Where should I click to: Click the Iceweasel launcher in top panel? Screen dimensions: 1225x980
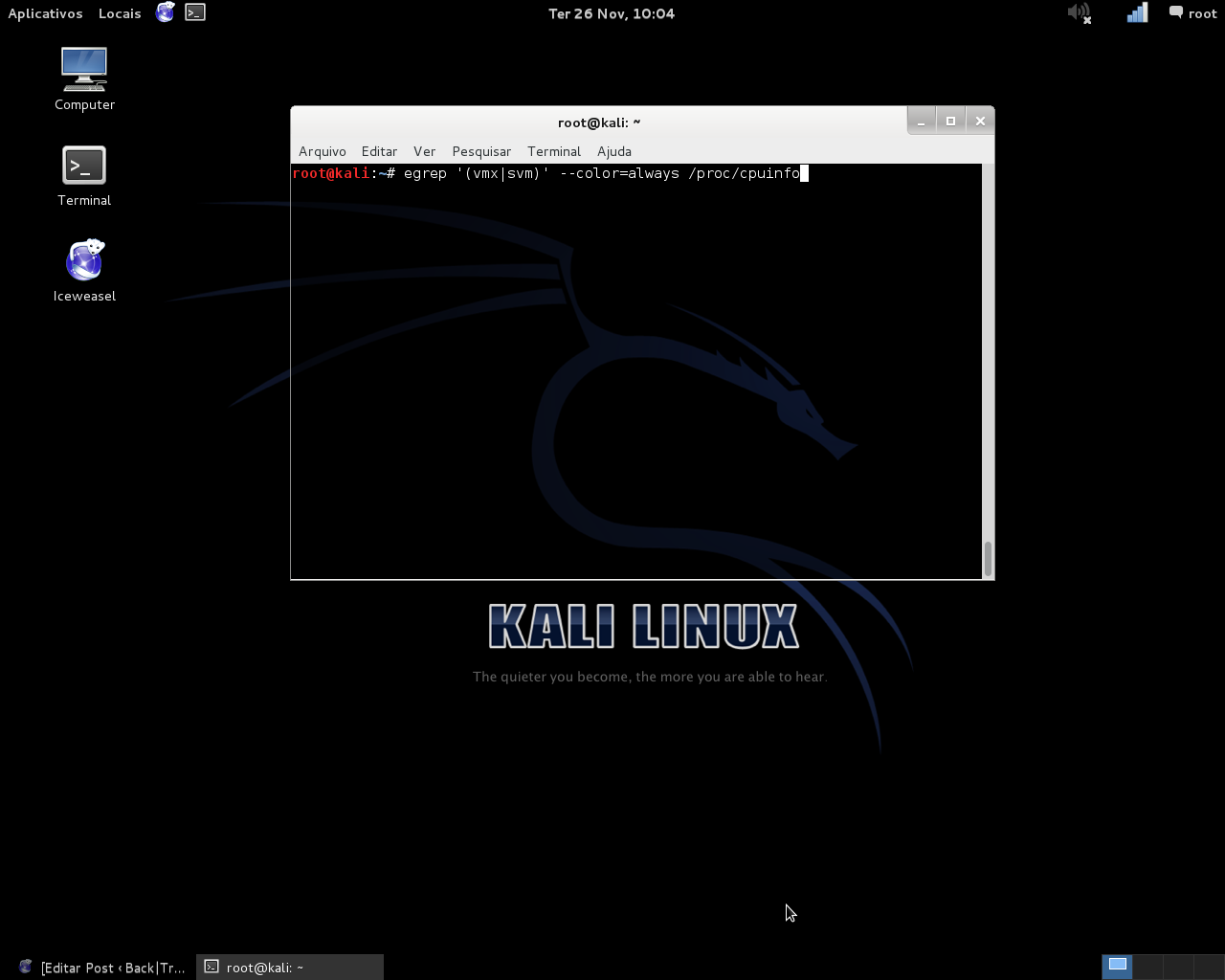pyautogui.click(x=166, y=12)
